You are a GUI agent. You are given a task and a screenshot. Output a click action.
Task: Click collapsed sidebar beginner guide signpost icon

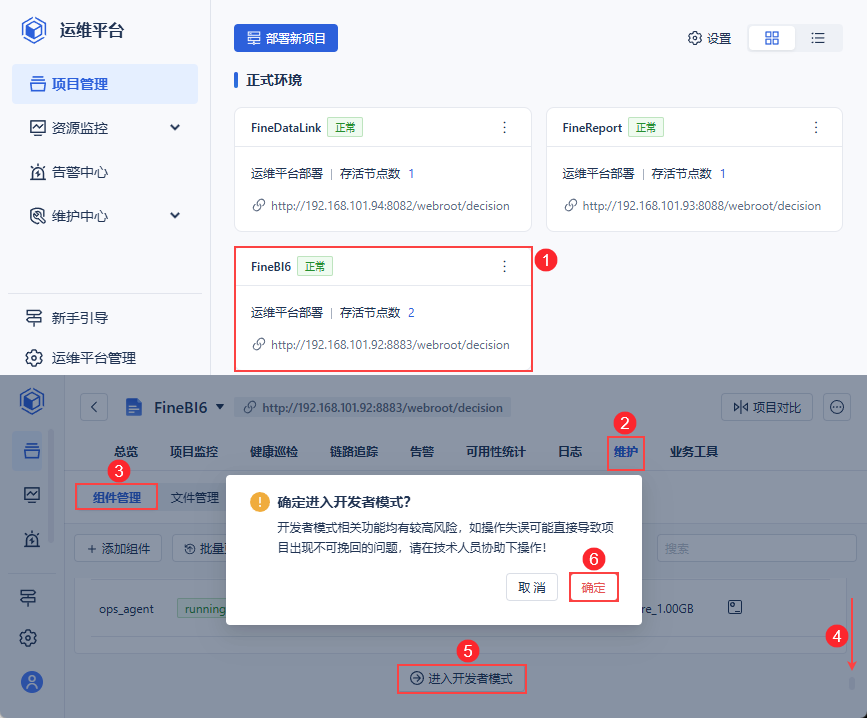pos(28,598)
